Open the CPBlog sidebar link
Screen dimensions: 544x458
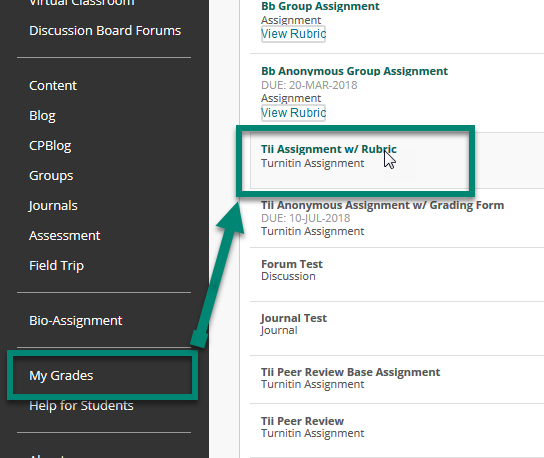[x=50, y=146]
